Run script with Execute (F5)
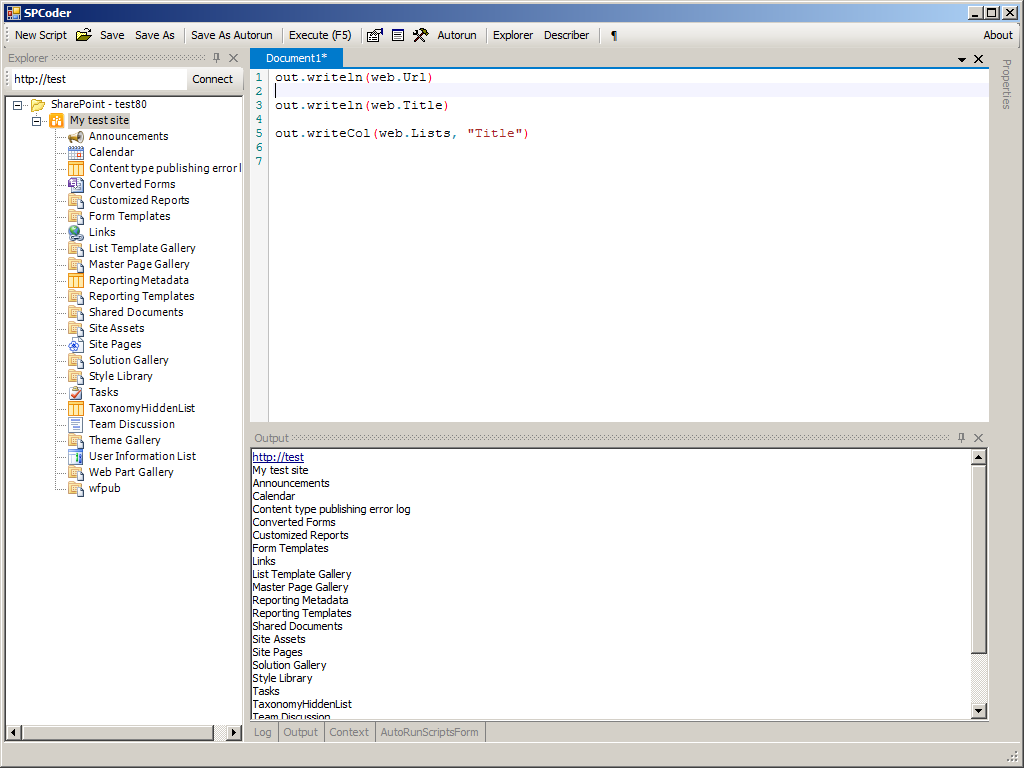Viewport: 1024px width, 768px height. click(x=320, y=35)
